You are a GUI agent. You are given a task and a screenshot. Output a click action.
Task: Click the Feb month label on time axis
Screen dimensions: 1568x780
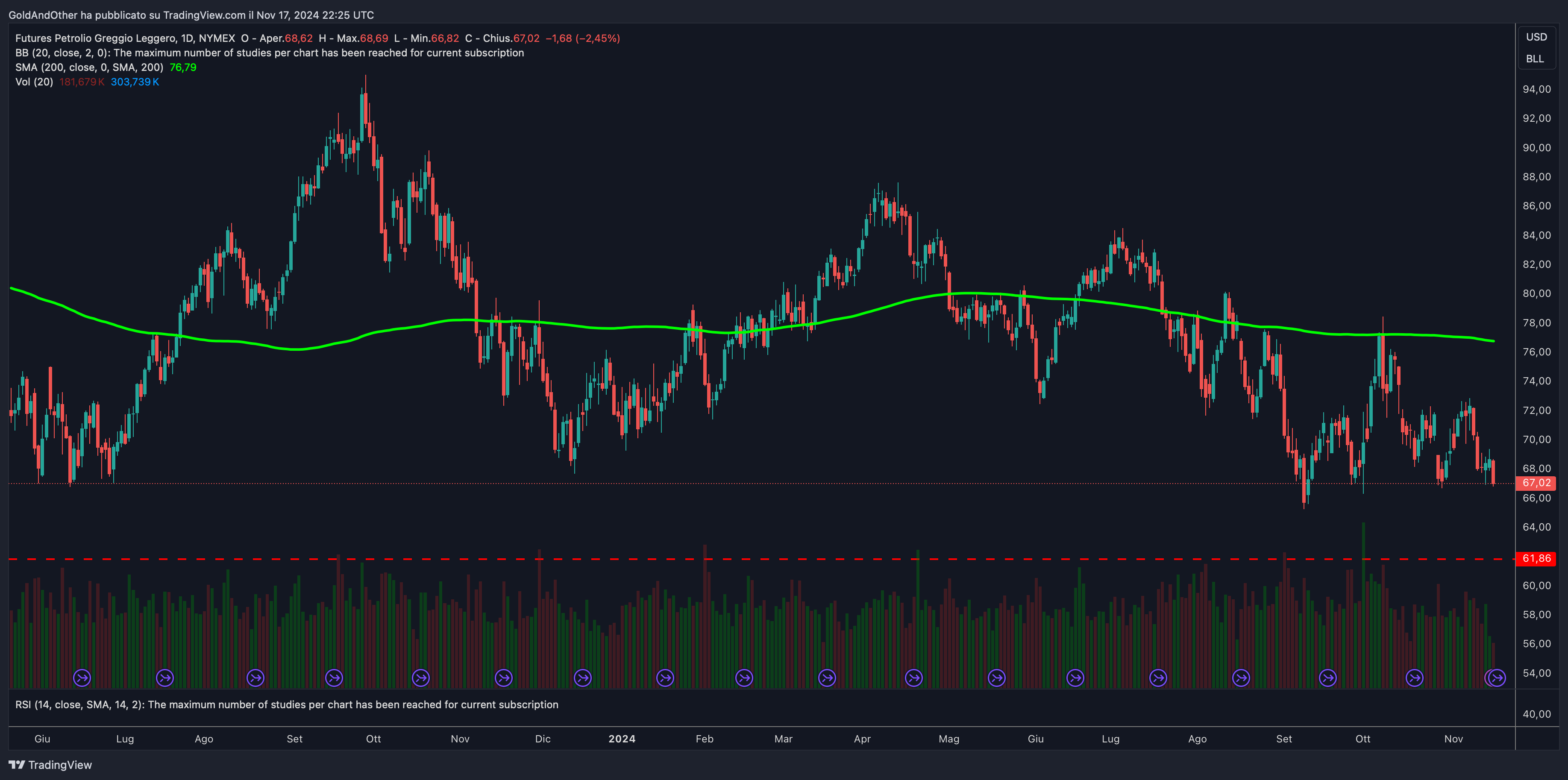[704, 739]
